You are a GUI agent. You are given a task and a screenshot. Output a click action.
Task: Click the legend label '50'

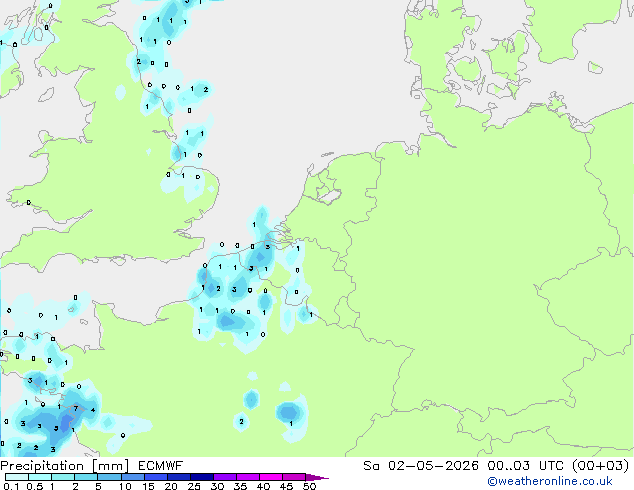coord(309,486)
